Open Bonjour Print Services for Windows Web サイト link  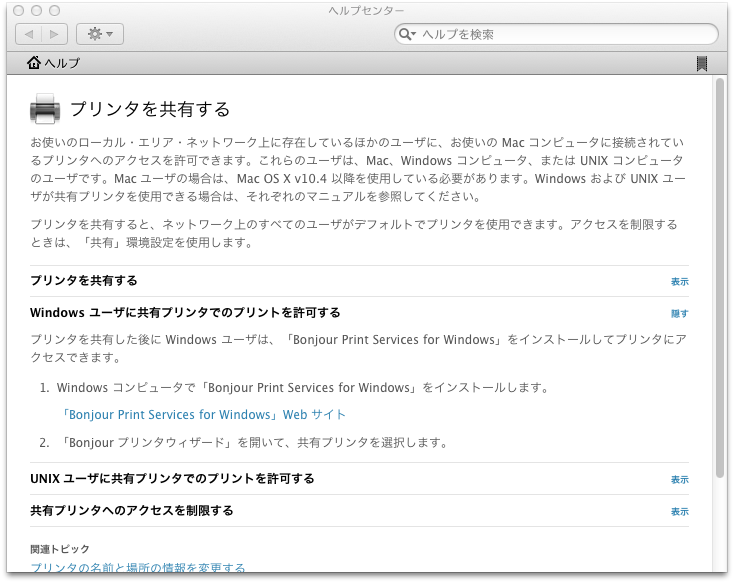[203, 414]
